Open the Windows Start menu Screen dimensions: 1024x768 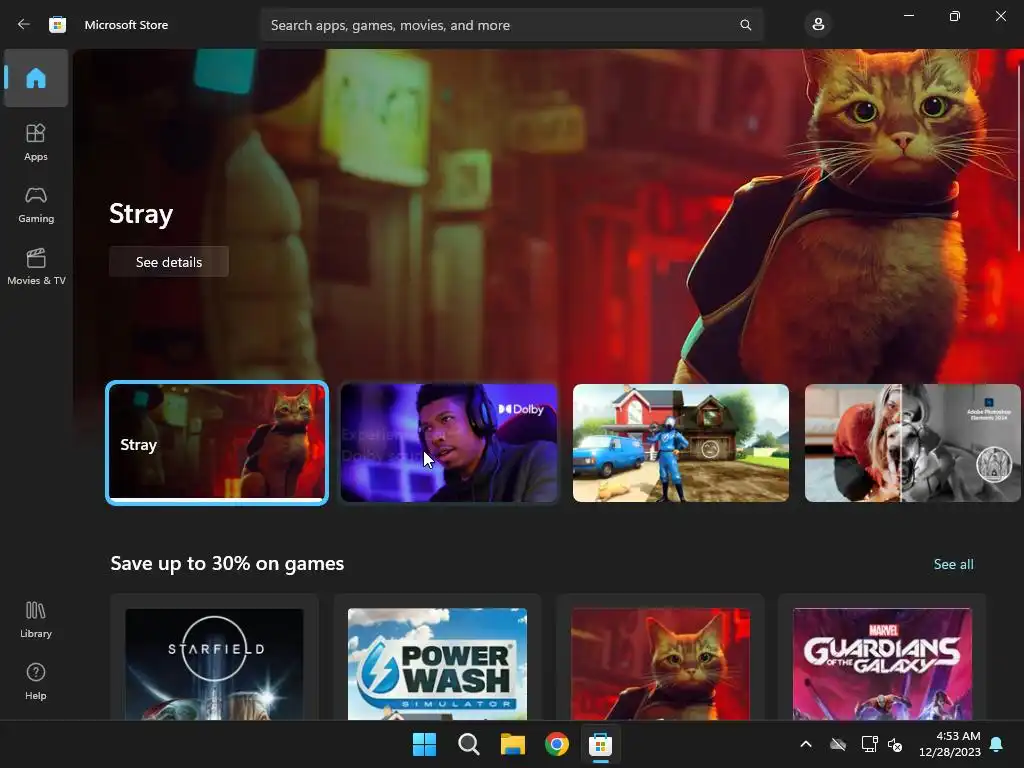click(x=424, y=744)
